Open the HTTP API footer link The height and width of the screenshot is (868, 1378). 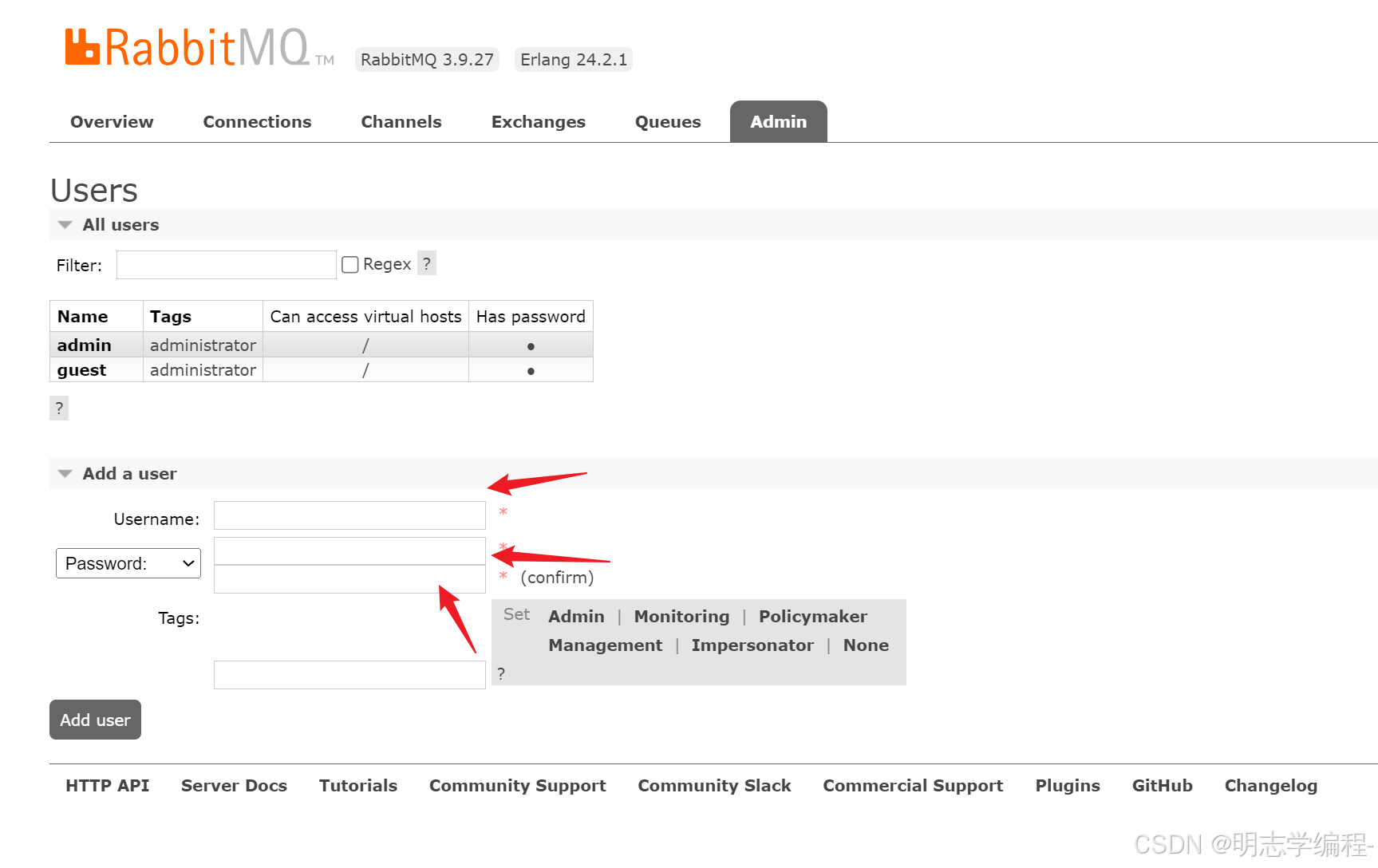108,786
